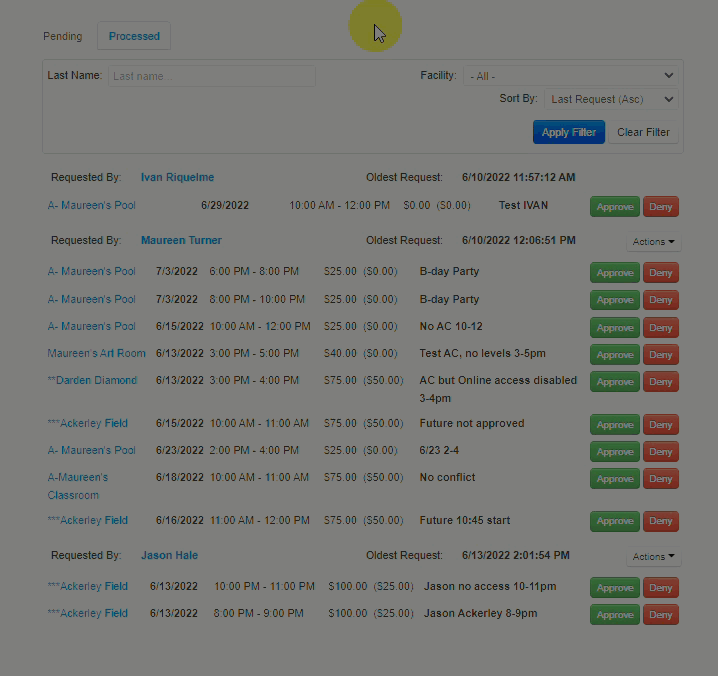This screenshot has width=718, height=676.
Task: Approve Maureen's Art Room request
Action: click(614, 355)
